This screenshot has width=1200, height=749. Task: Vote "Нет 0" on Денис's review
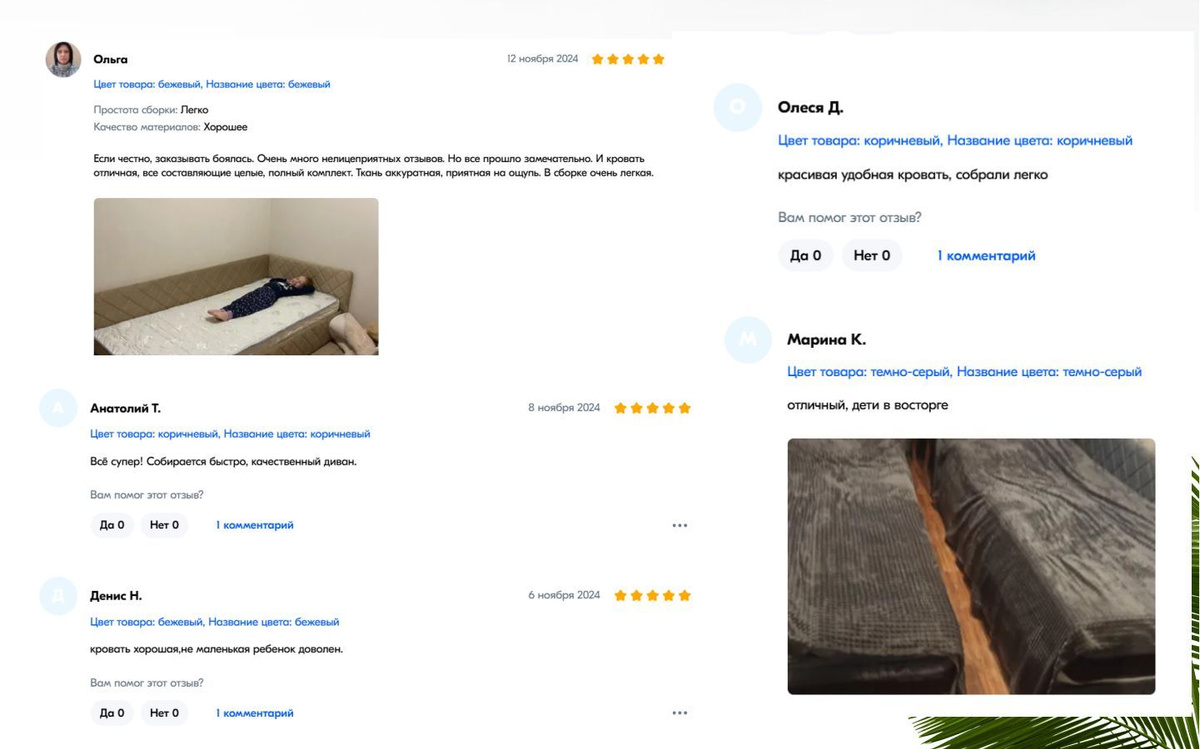(164, 713)
